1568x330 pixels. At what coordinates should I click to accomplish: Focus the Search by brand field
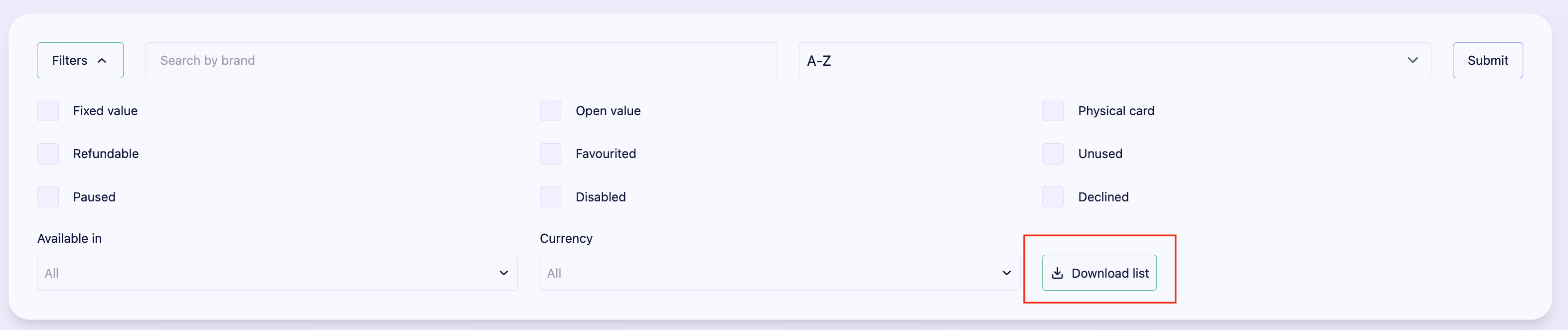coord(461,60)
